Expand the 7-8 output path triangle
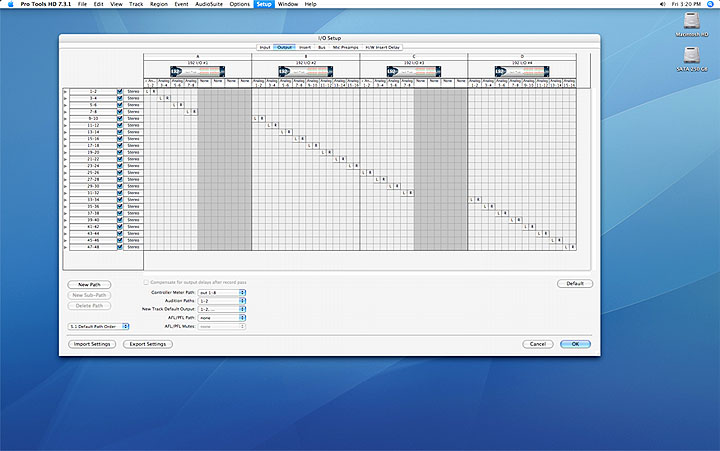 (x=65, y=112)
